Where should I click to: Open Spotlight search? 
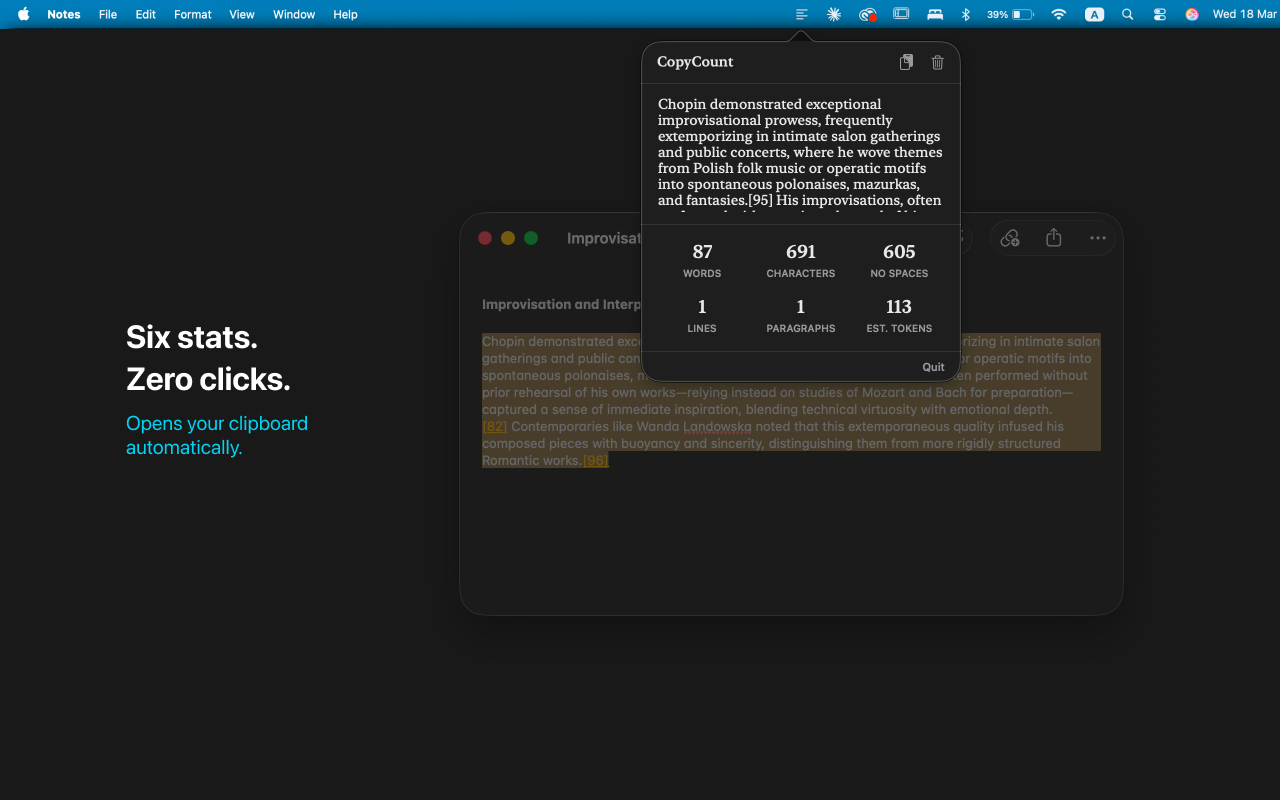(x=1128, y=14)
